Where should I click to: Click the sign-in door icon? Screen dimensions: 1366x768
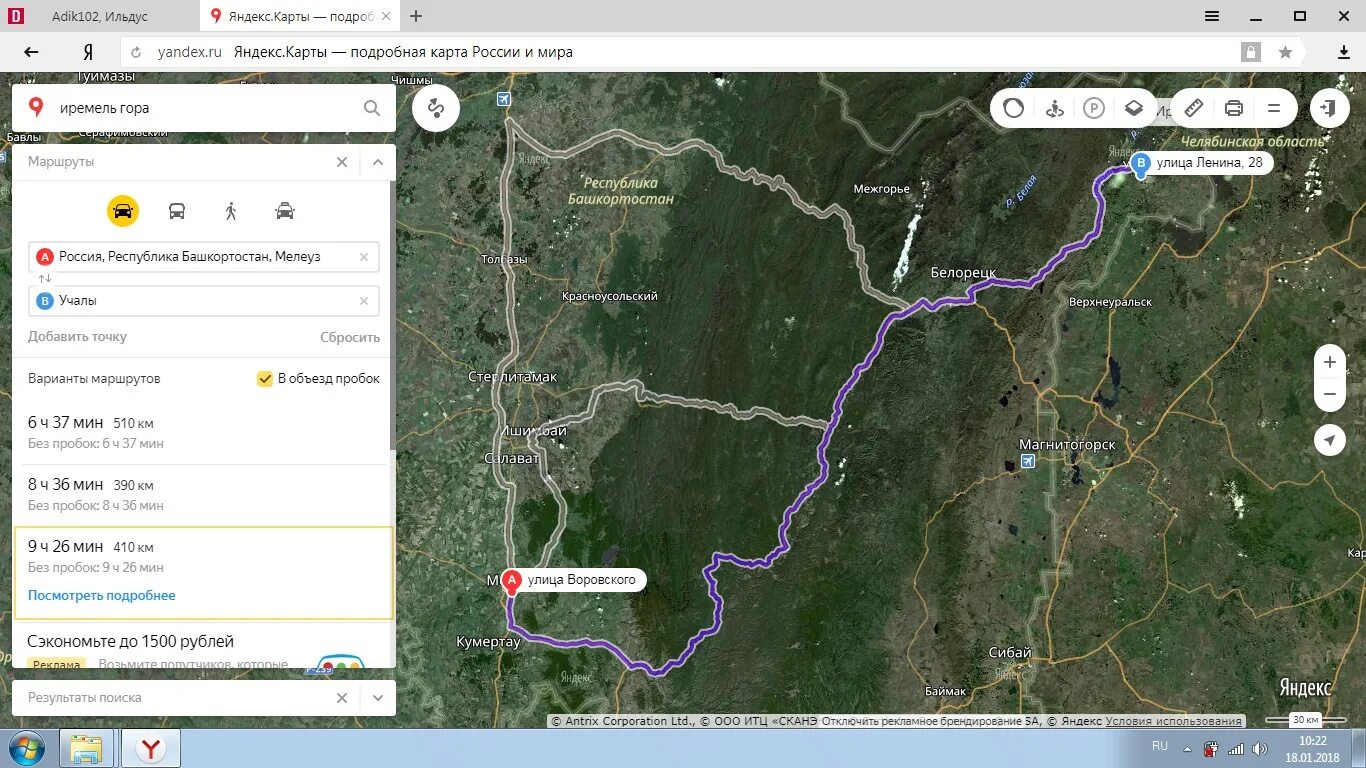pos(1328,108)
